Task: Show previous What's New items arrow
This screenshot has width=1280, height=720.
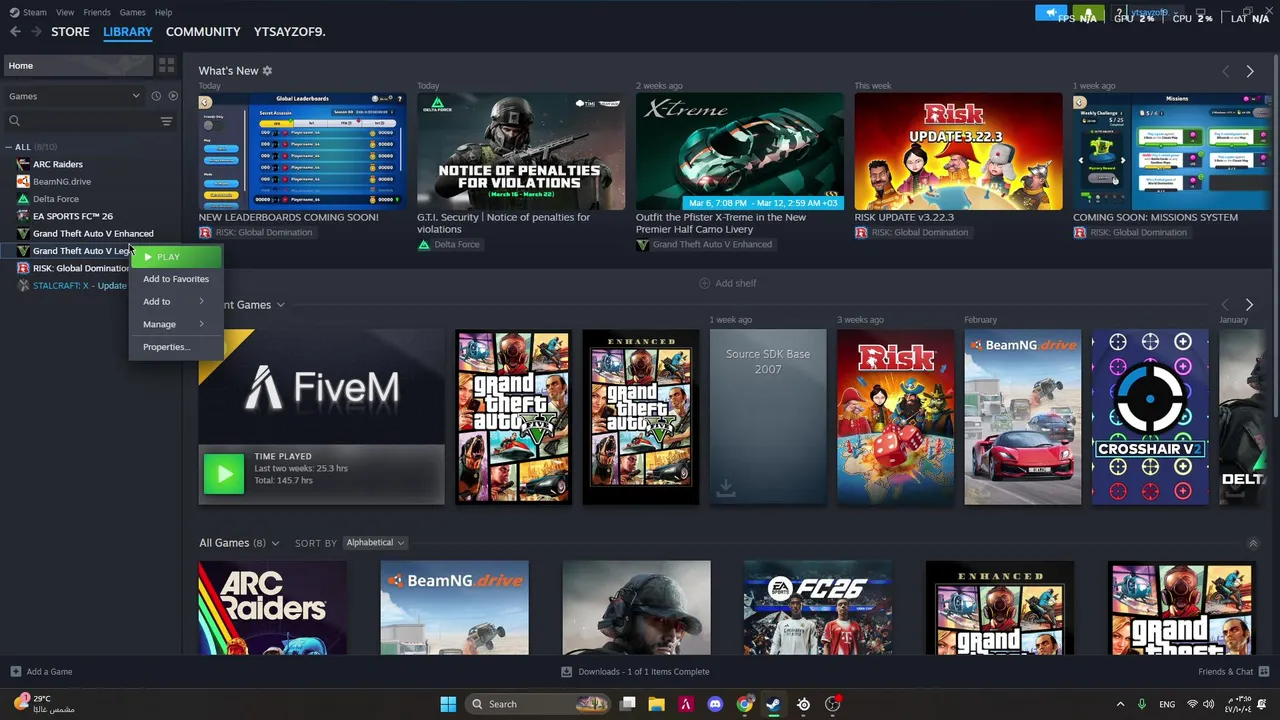Action: [x=1225, y=72]
